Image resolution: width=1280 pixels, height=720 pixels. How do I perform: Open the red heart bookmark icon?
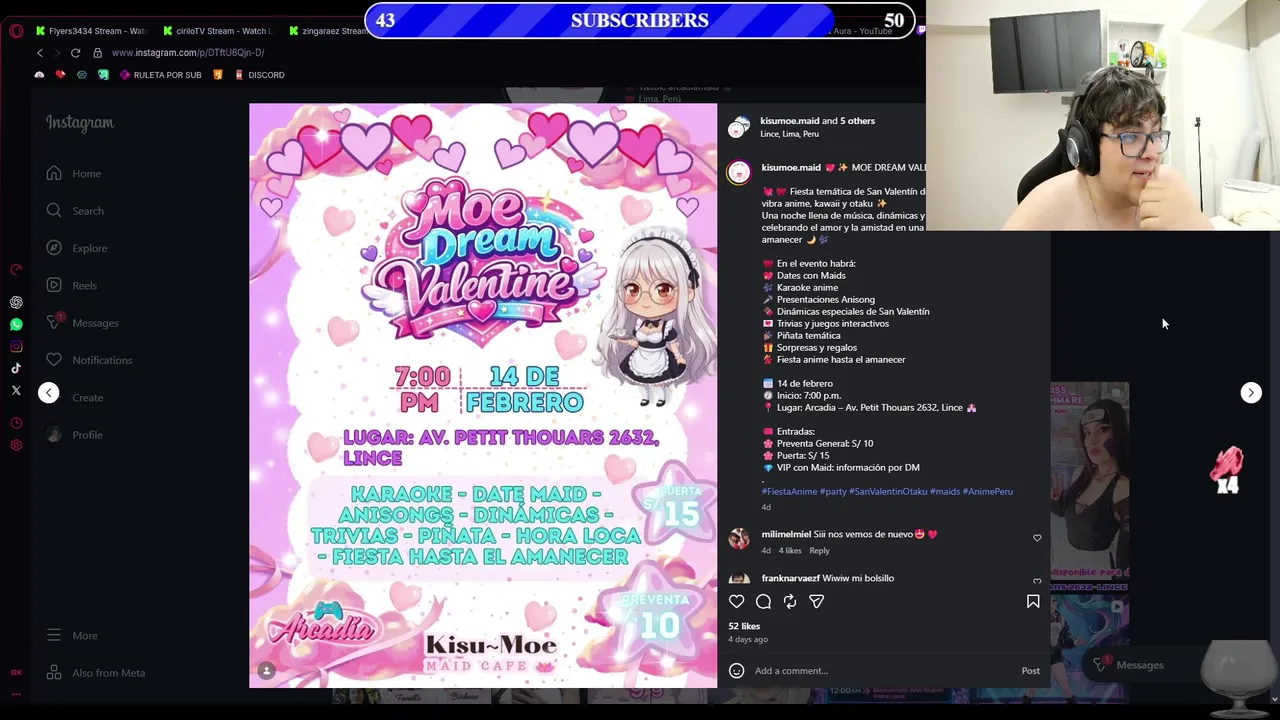(60, 75)
